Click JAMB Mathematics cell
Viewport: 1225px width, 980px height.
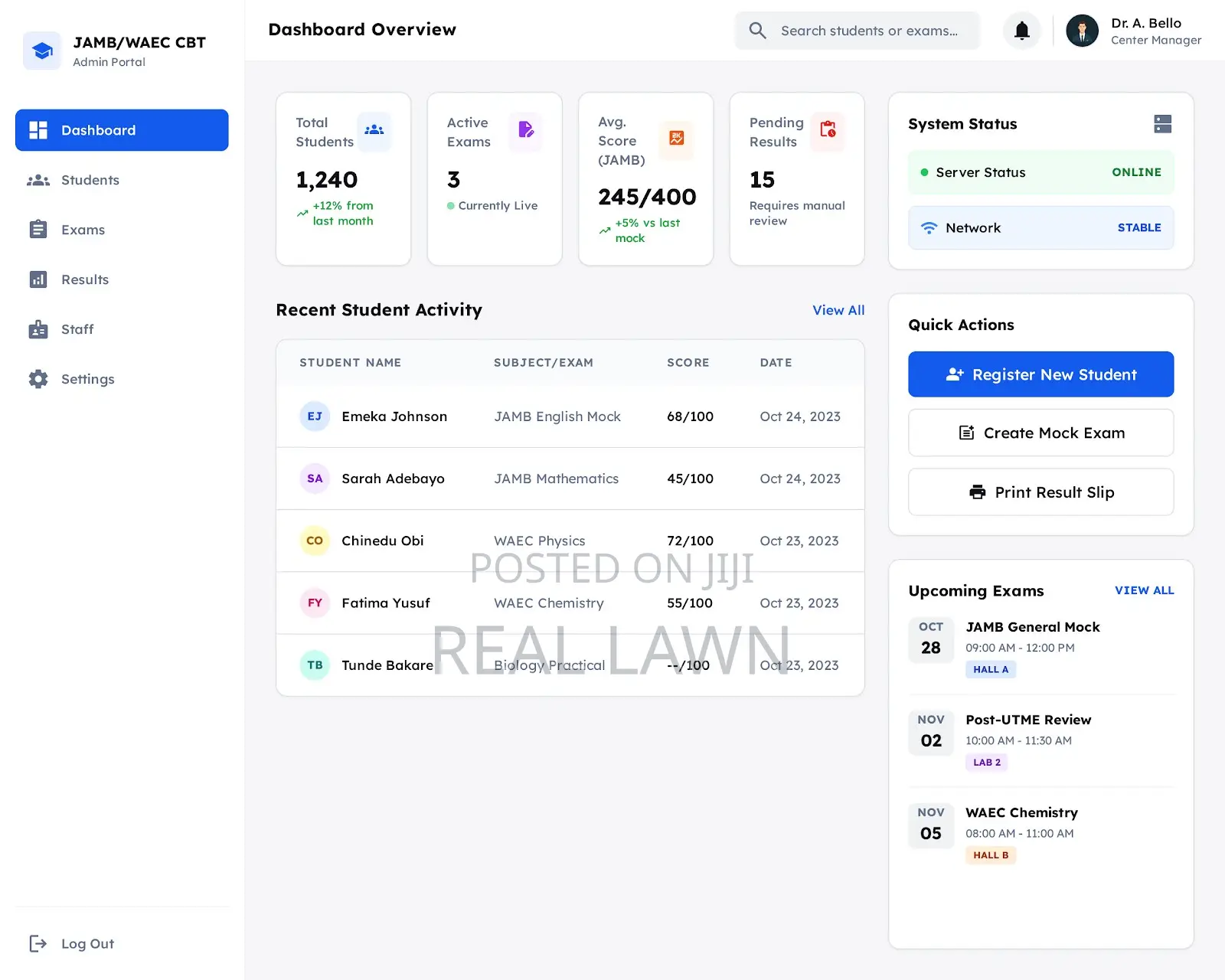557,479
